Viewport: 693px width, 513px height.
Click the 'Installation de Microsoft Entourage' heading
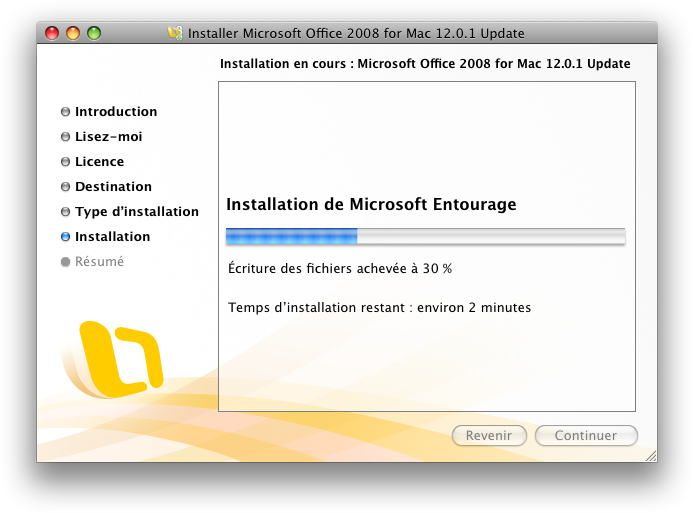click(x=371, y=205)
